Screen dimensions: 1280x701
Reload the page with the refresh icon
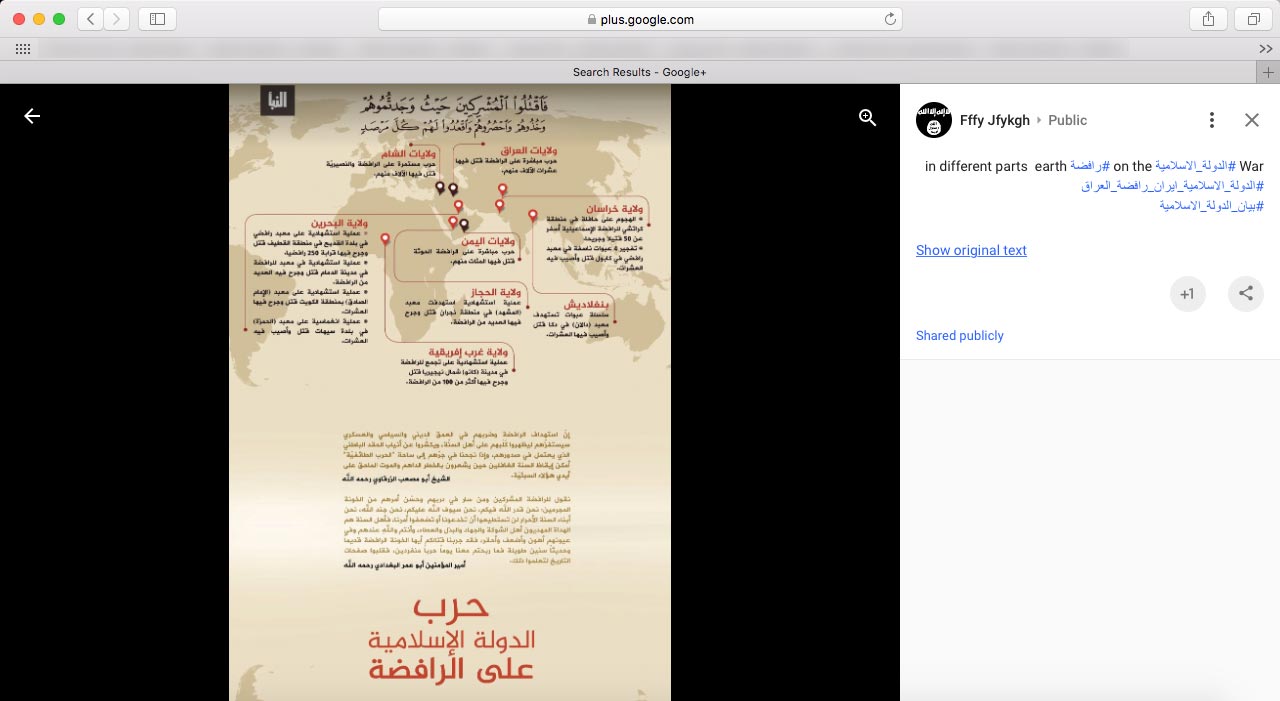pos(889,19)
